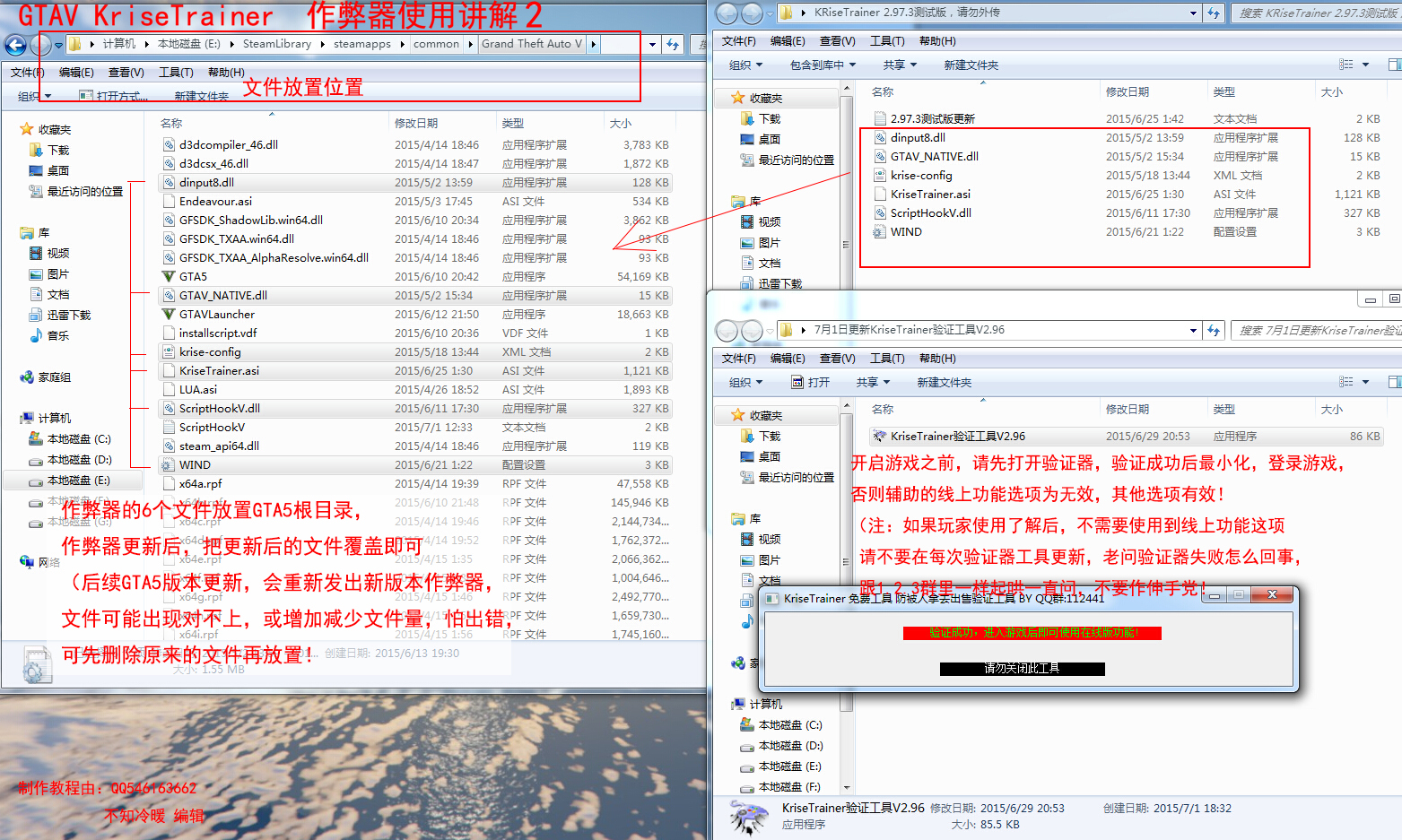1402x840 pixels.
Task: Change the view in the KRiseTrainer 2.97.3 window
Action: click(1346, 65)
